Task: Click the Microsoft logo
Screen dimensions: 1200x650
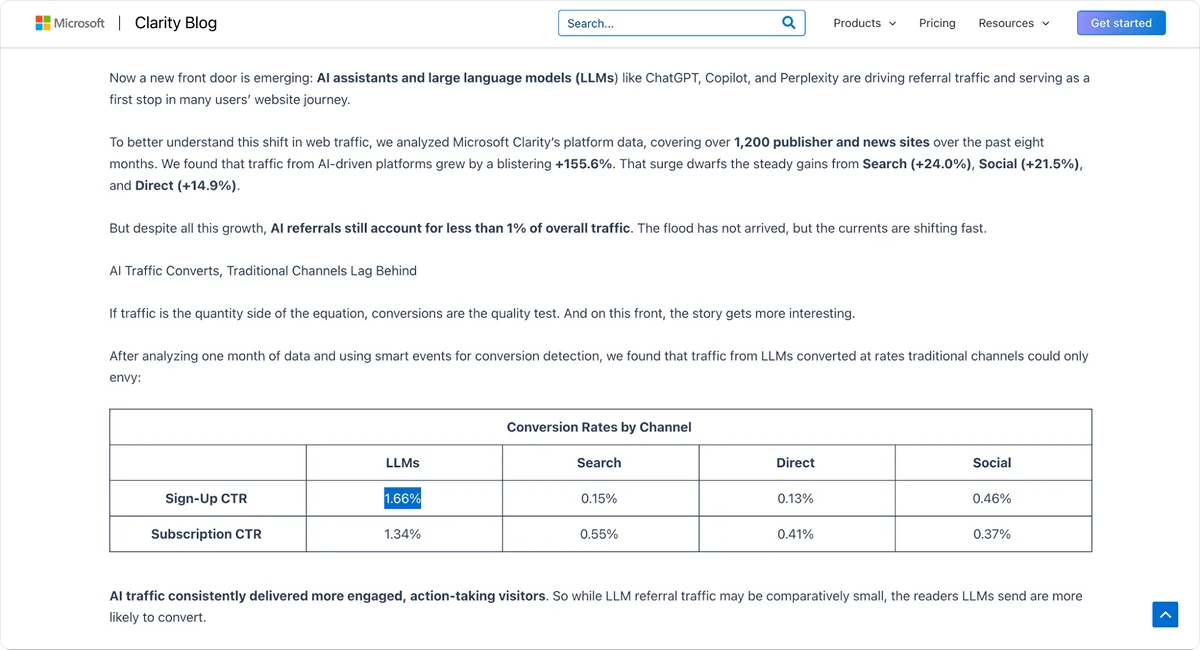Action: coord(69,23)
